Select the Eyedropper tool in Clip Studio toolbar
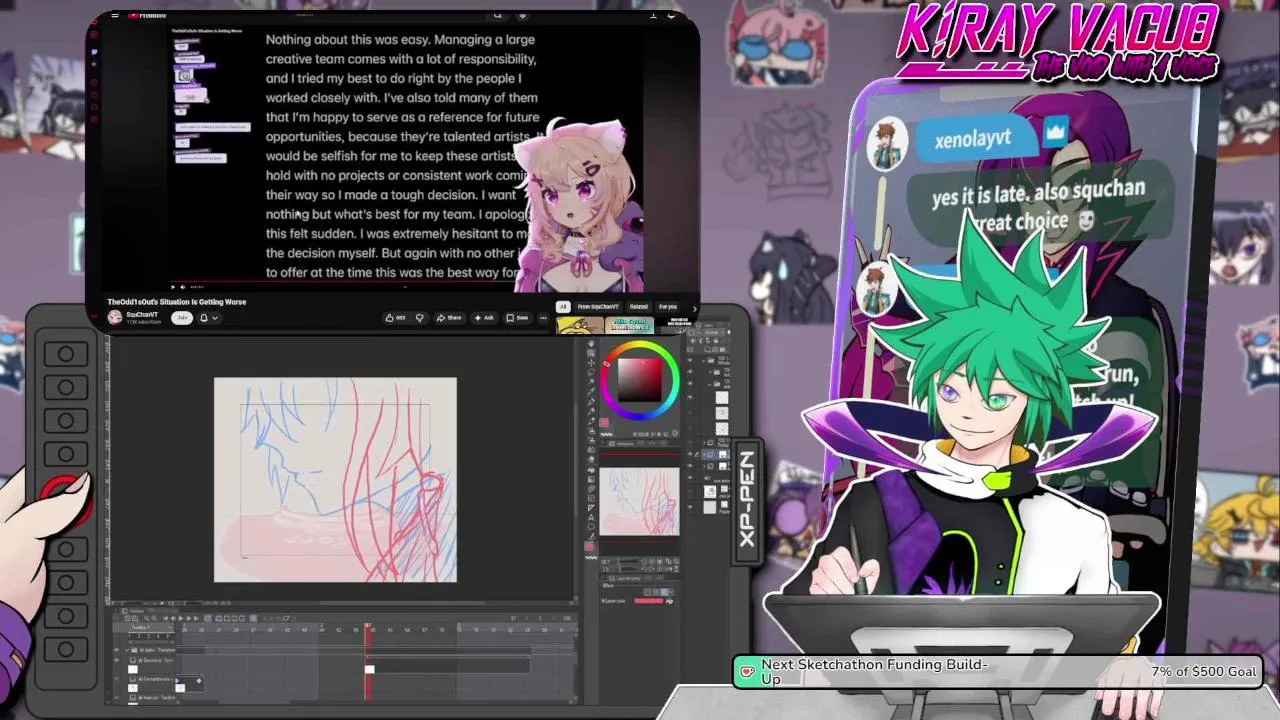 (591, 390)
